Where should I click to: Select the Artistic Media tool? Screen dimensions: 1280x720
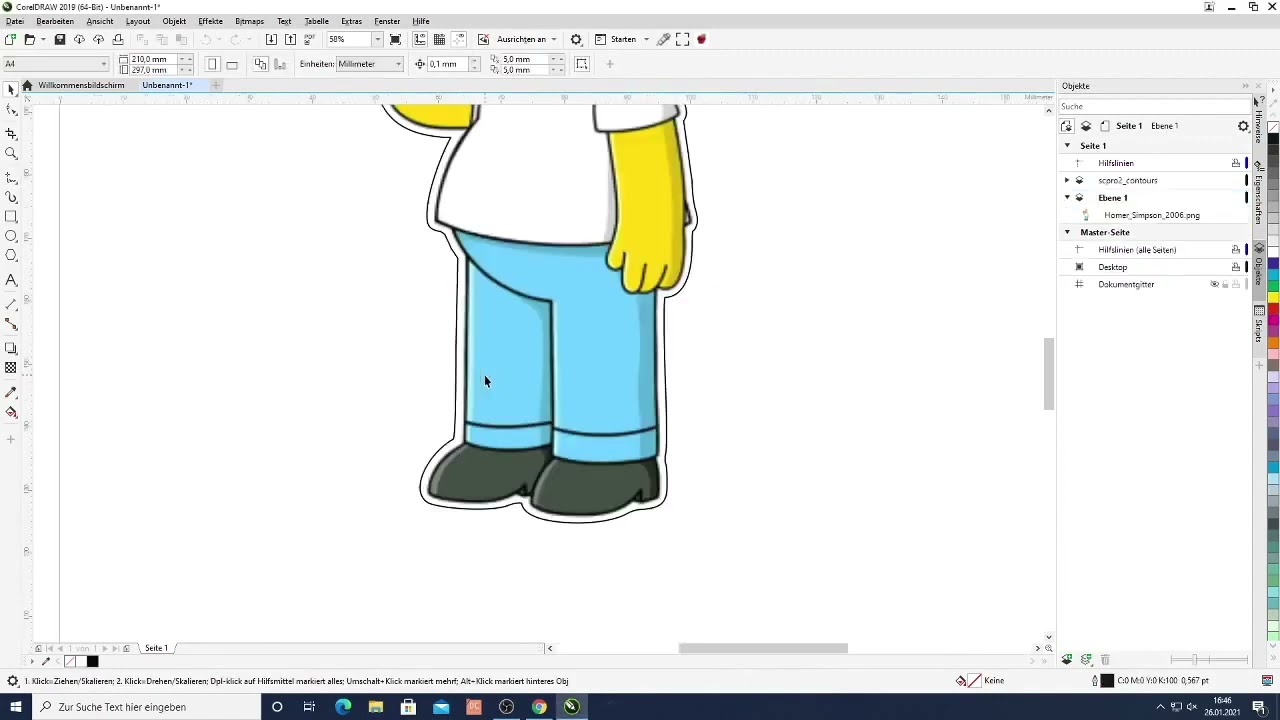point(11,197)
